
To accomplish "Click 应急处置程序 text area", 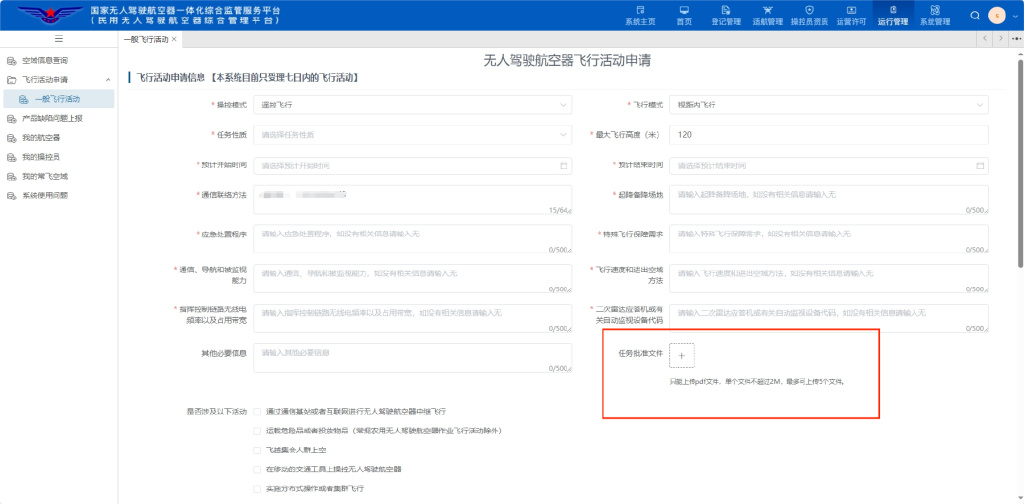I will coord(413,239).
